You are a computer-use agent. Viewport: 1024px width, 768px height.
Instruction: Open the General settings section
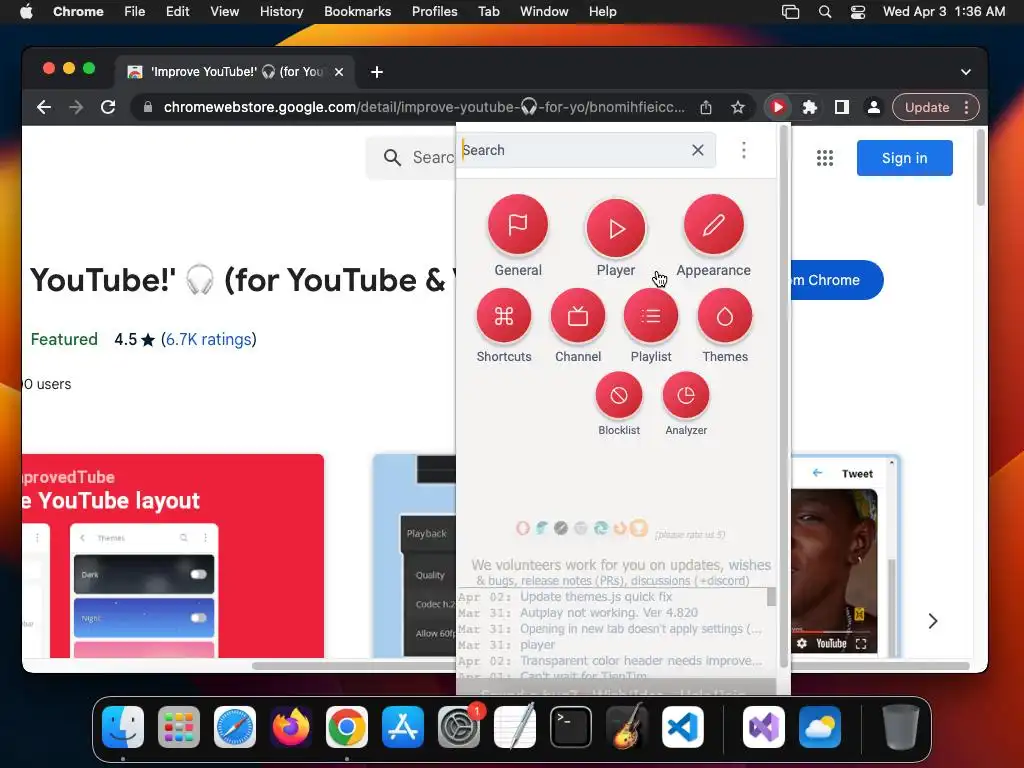click(x=518, y=225)
